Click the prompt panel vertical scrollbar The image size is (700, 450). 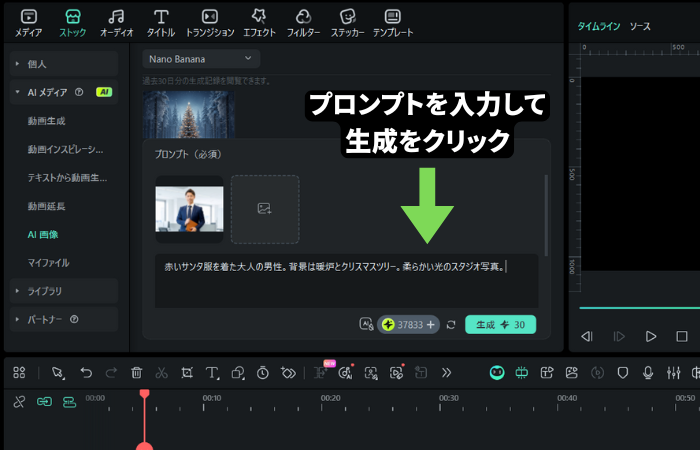click(x=546, y=215)
